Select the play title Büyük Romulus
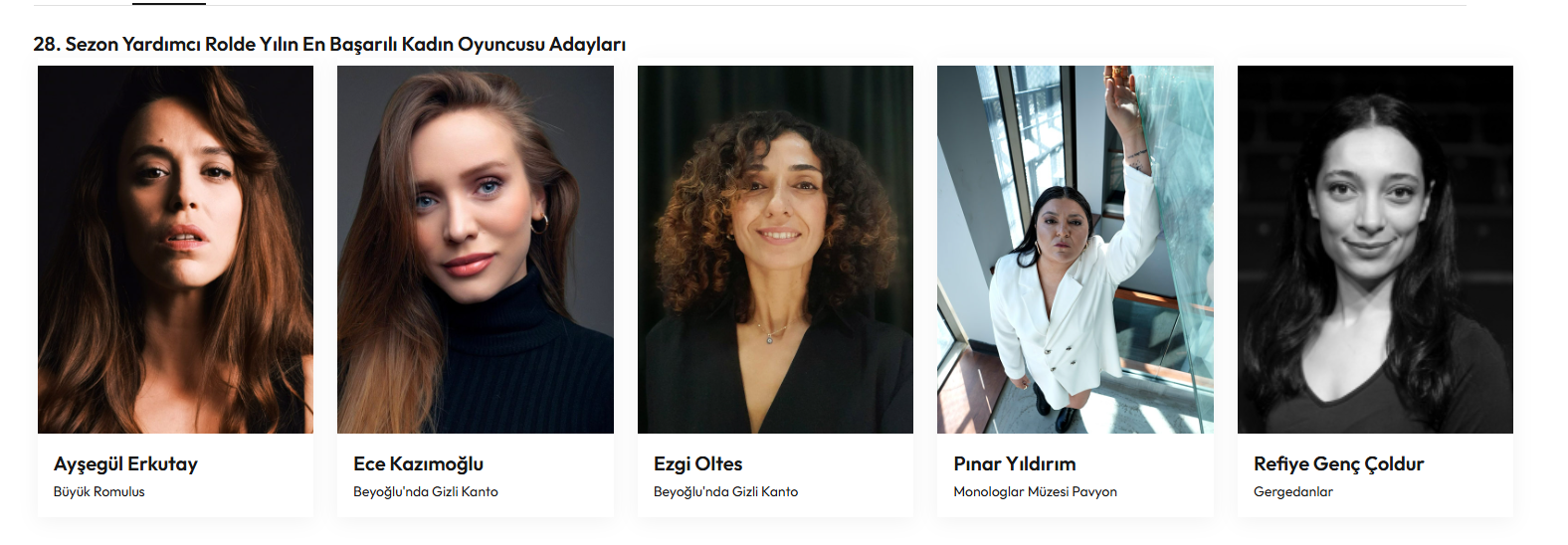 99,491
